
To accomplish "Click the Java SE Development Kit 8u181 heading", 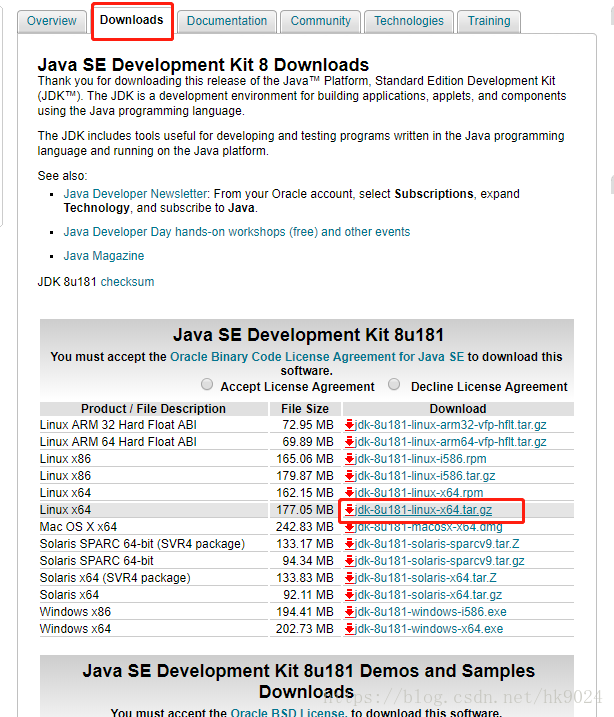I will pyautogui.click(x=309, y=335).
